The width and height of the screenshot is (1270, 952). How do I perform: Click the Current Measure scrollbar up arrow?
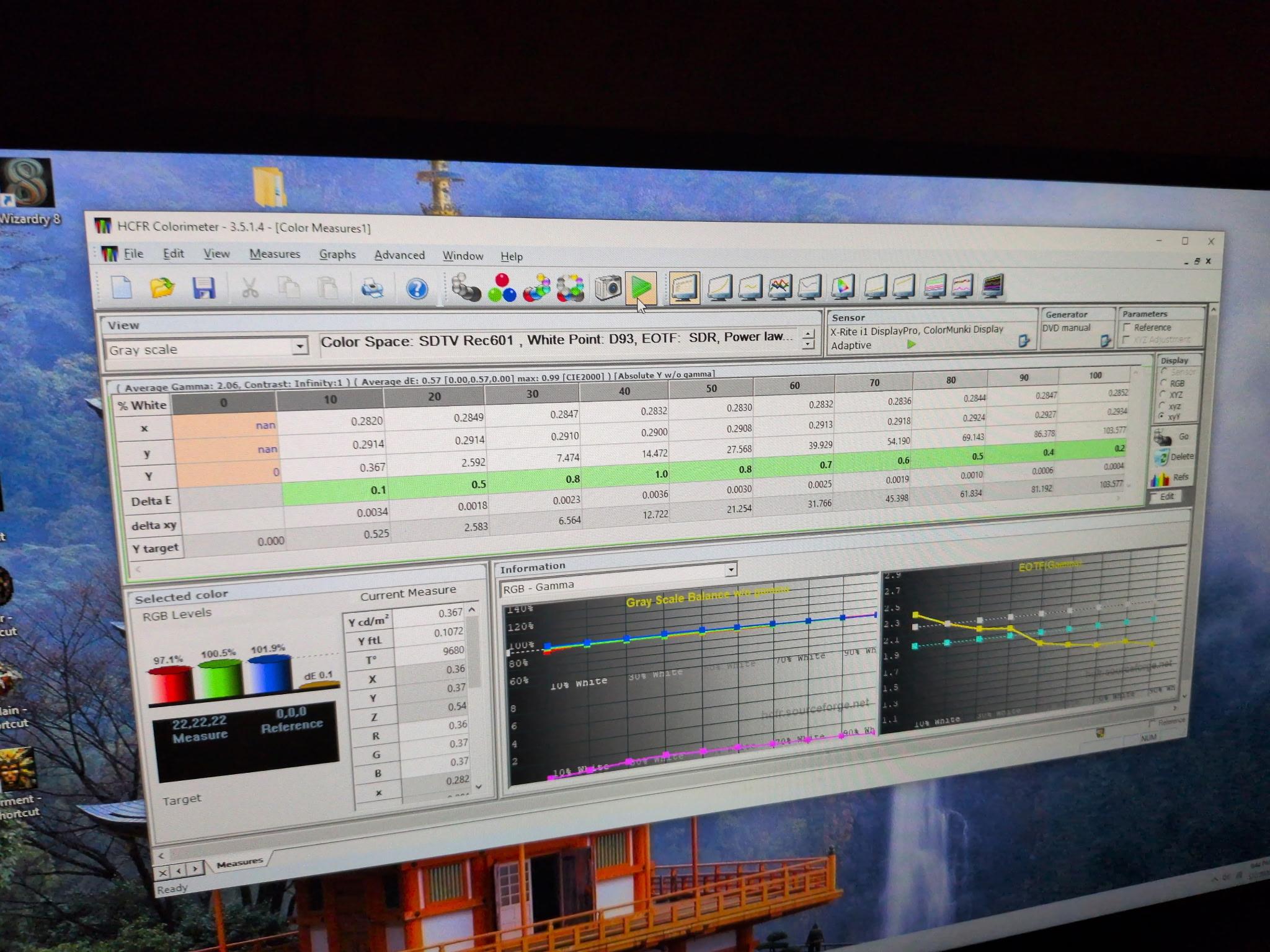(473, 610)
